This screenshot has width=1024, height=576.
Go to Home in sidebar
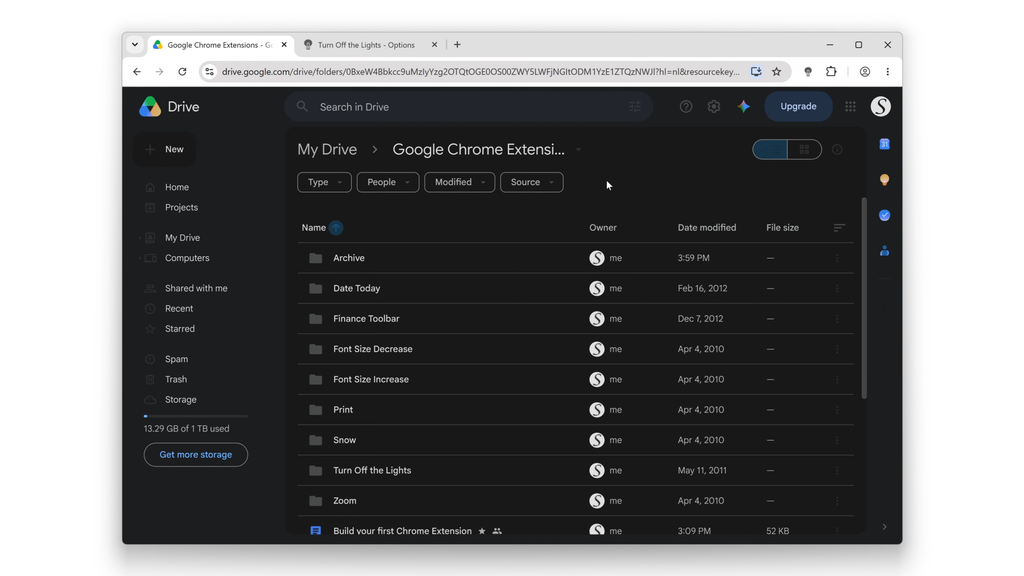[176, 187]
